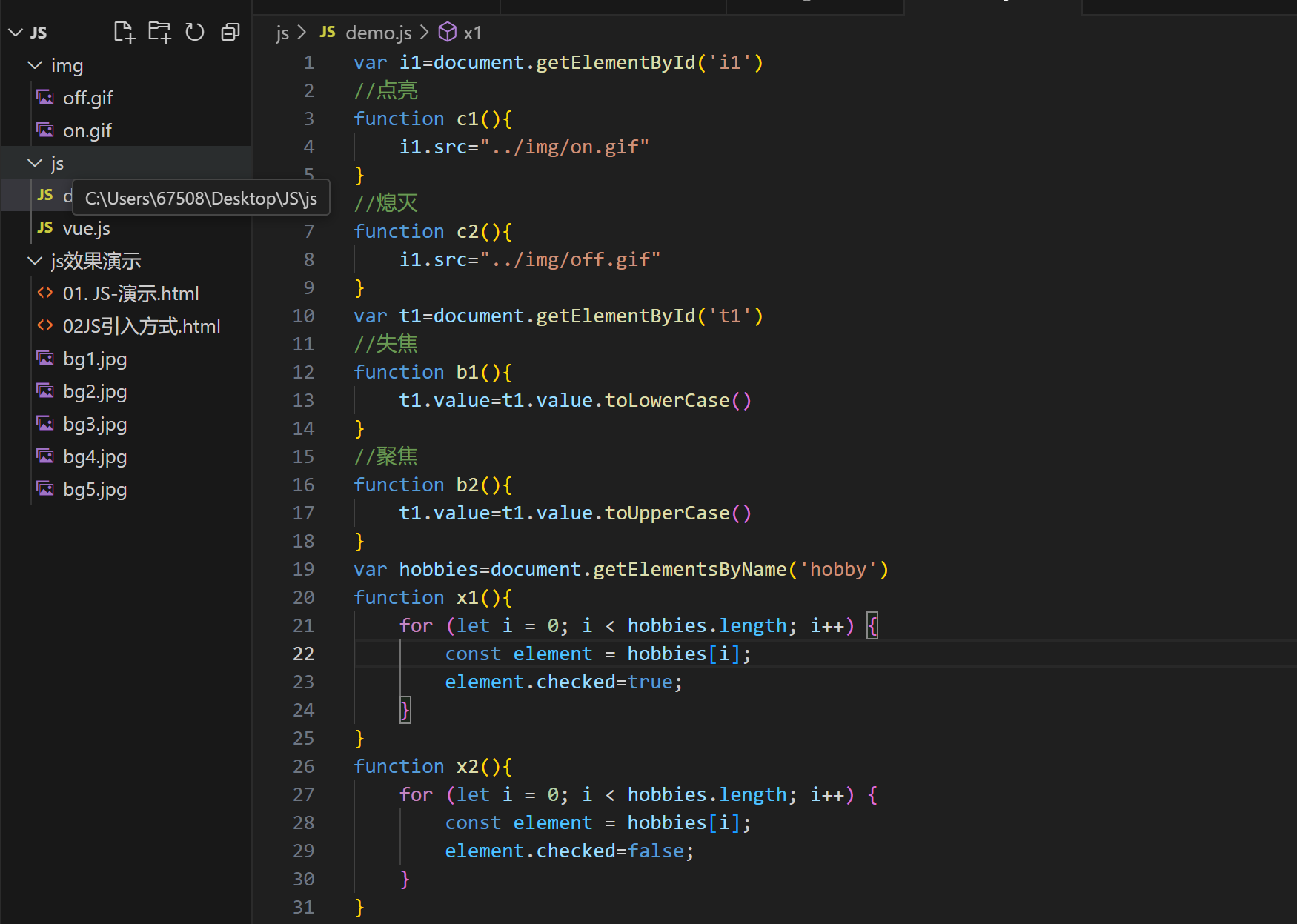Open the x1 breadcrumb symbol
Screen dimensions: 1297x924
(473, 33)
